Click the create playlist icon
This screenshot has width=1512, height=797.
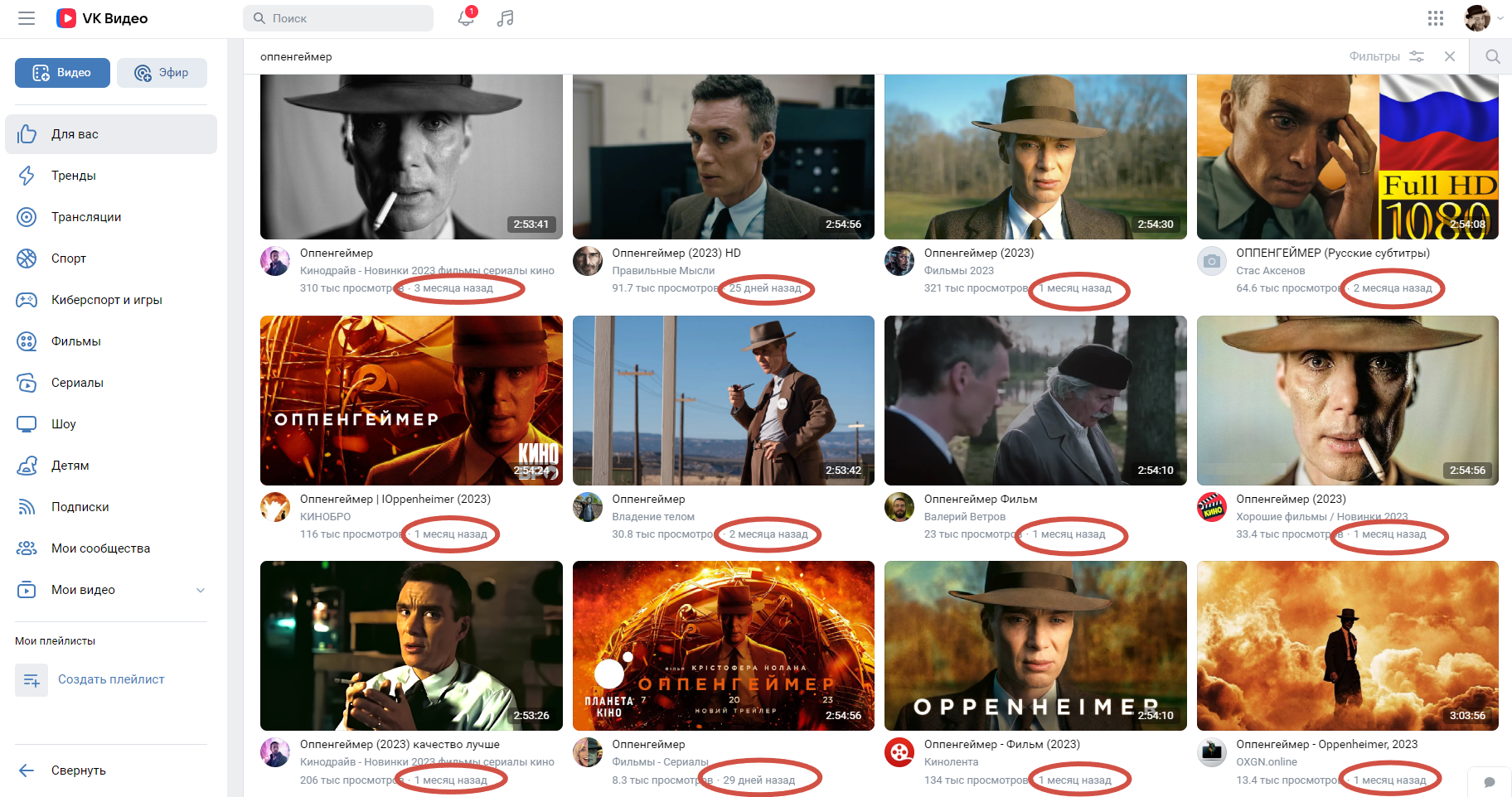coord(31,680)
